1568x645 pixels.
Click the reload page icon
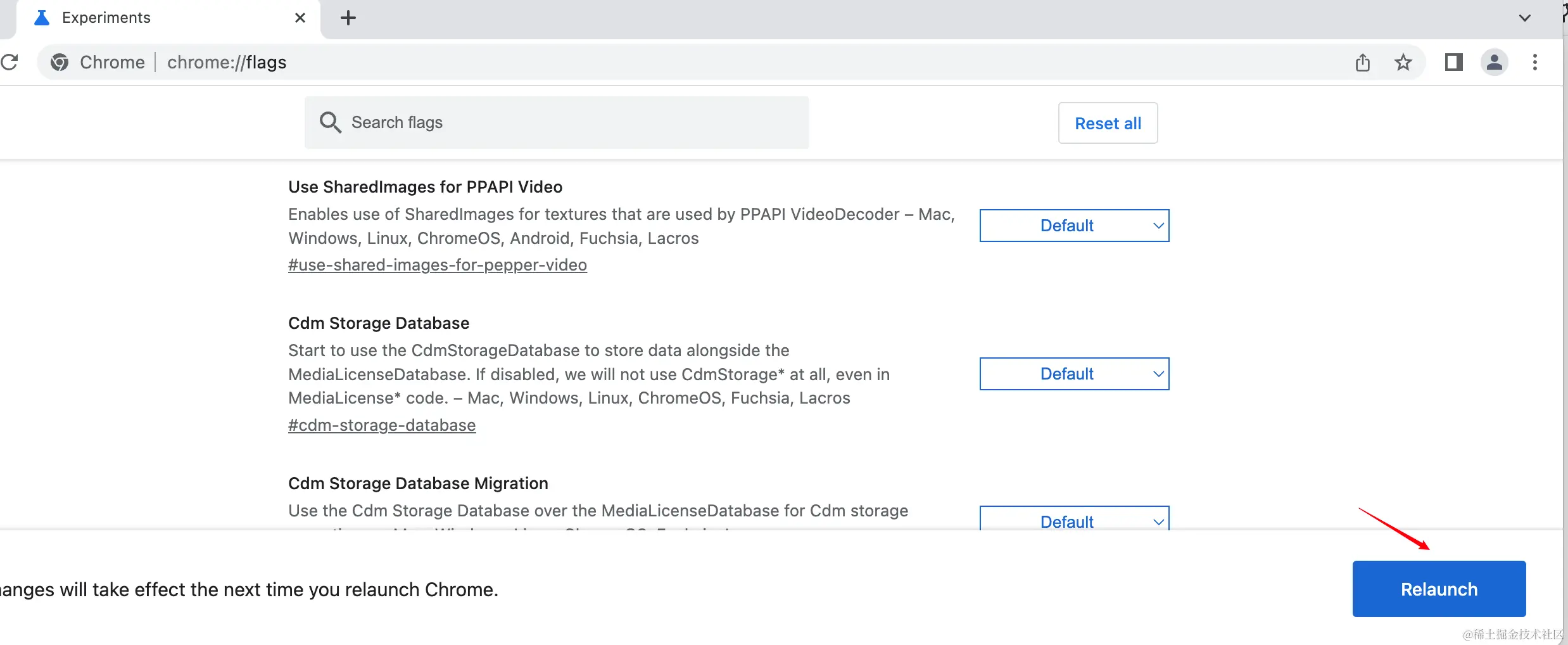pyautogui.click(x=9, y=62)
